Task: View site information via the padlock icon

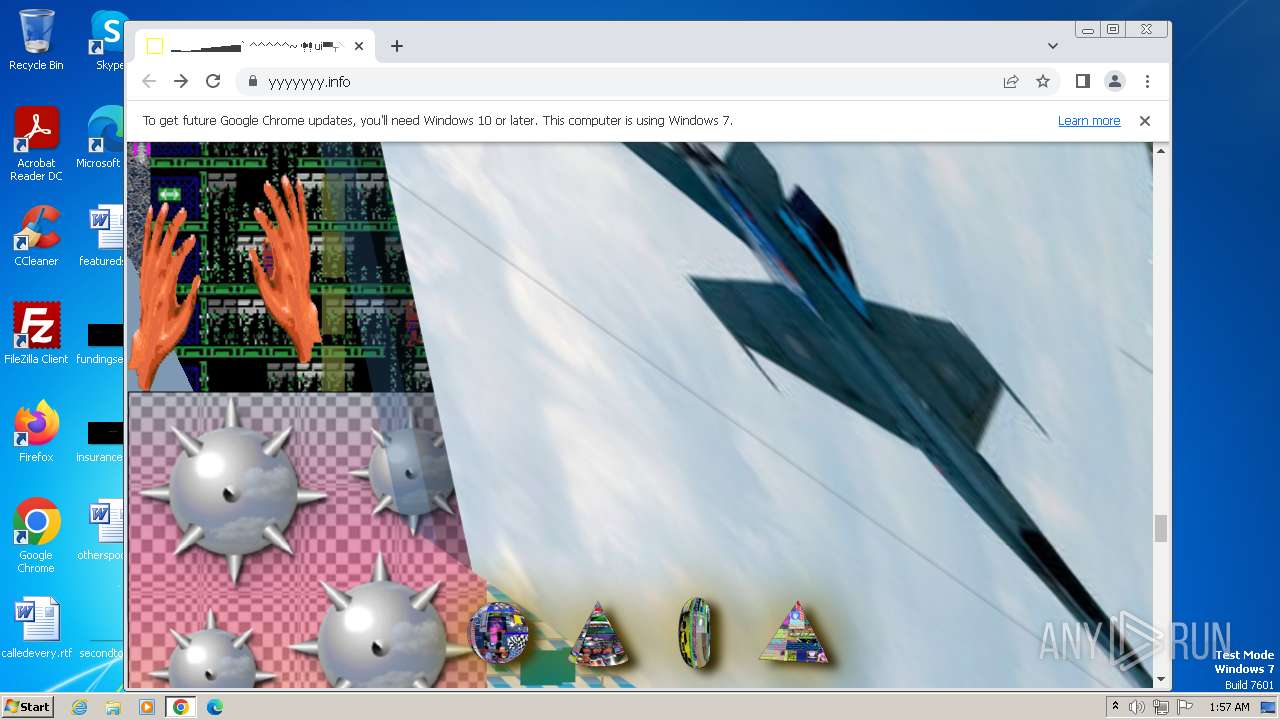Action: point(252,82)
